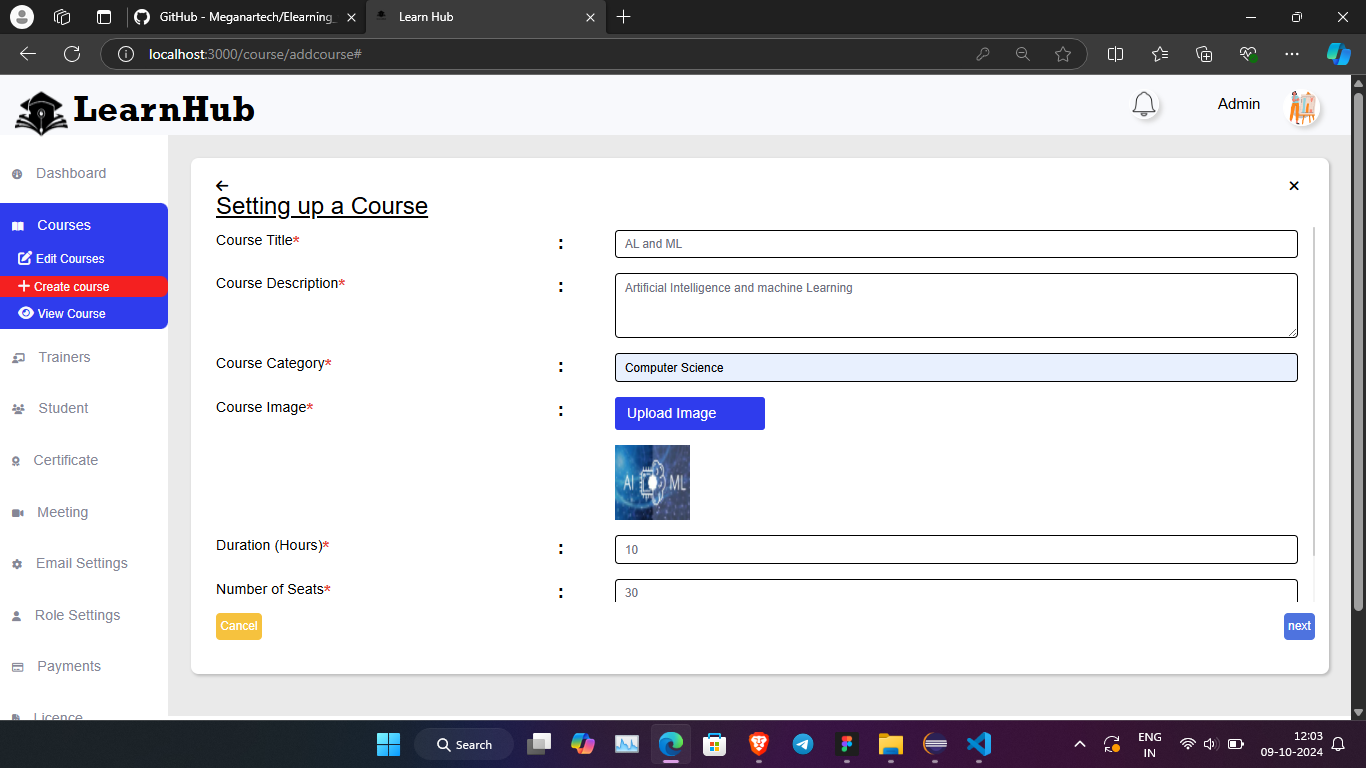This screenshot has height=768, width=1366.
Task: Open the Dashboard from the sidebar
Action: click(x=70, y=173)
